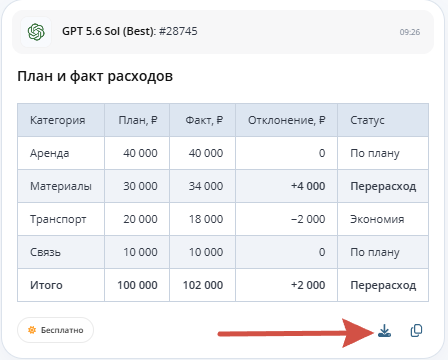Click the Статус column header
The height and width of the screenshot is (360, 448).
(x=383, y=120)
